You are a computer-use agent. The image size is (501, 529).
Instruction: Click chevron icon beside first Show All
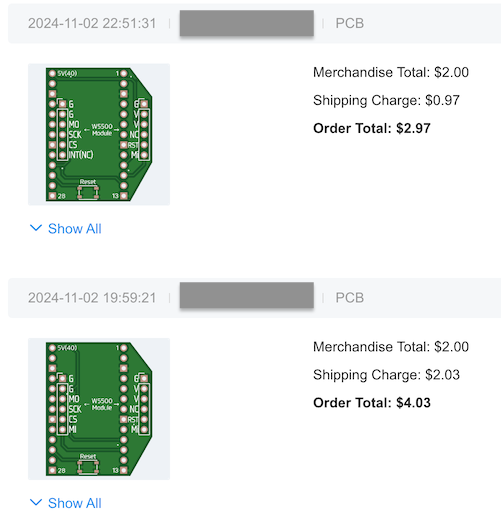(36, 228)
